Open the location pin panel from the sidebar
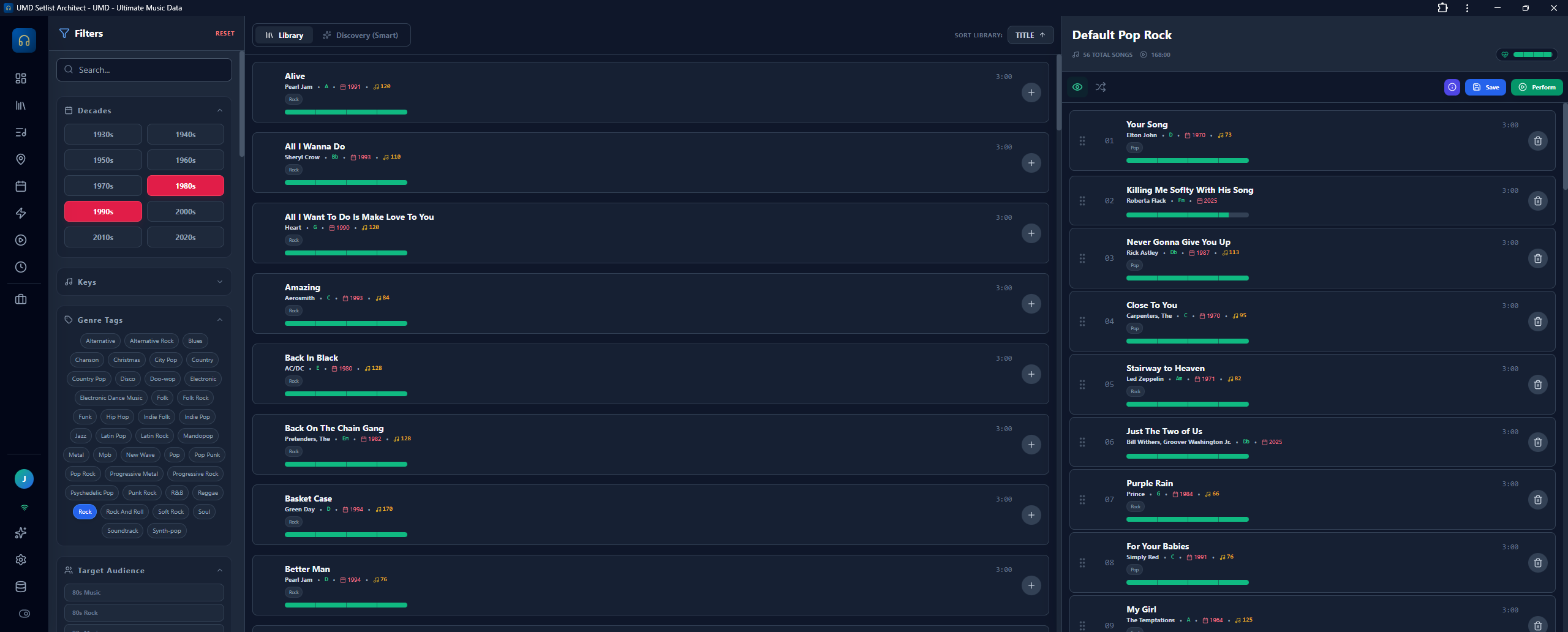Viewport: 1568px width, 632px height. 21,159
